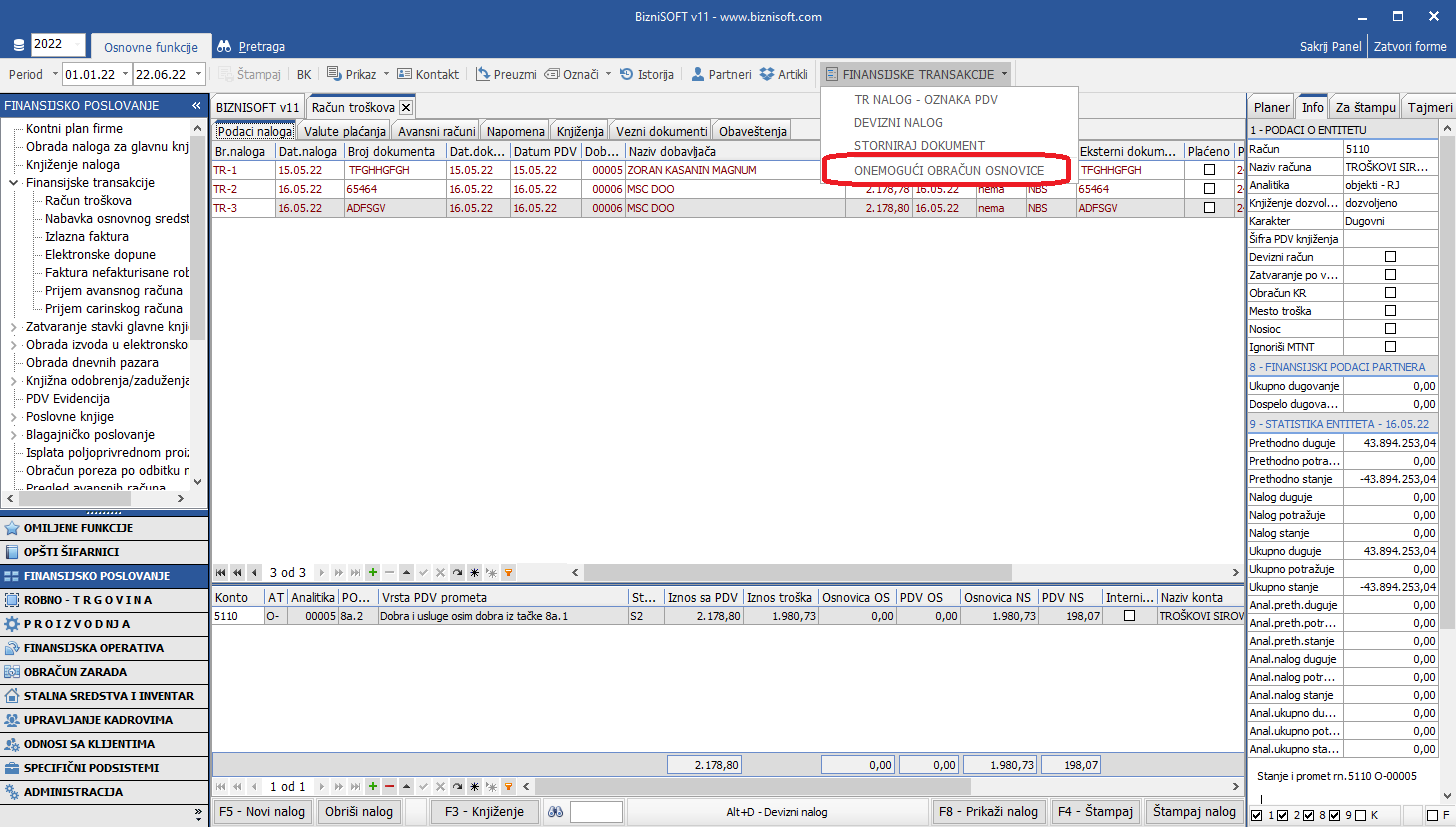Viewport: 1456px width, 827px height.
Task: Open the Označi dropdown arrow
Action: click(608, 74)
